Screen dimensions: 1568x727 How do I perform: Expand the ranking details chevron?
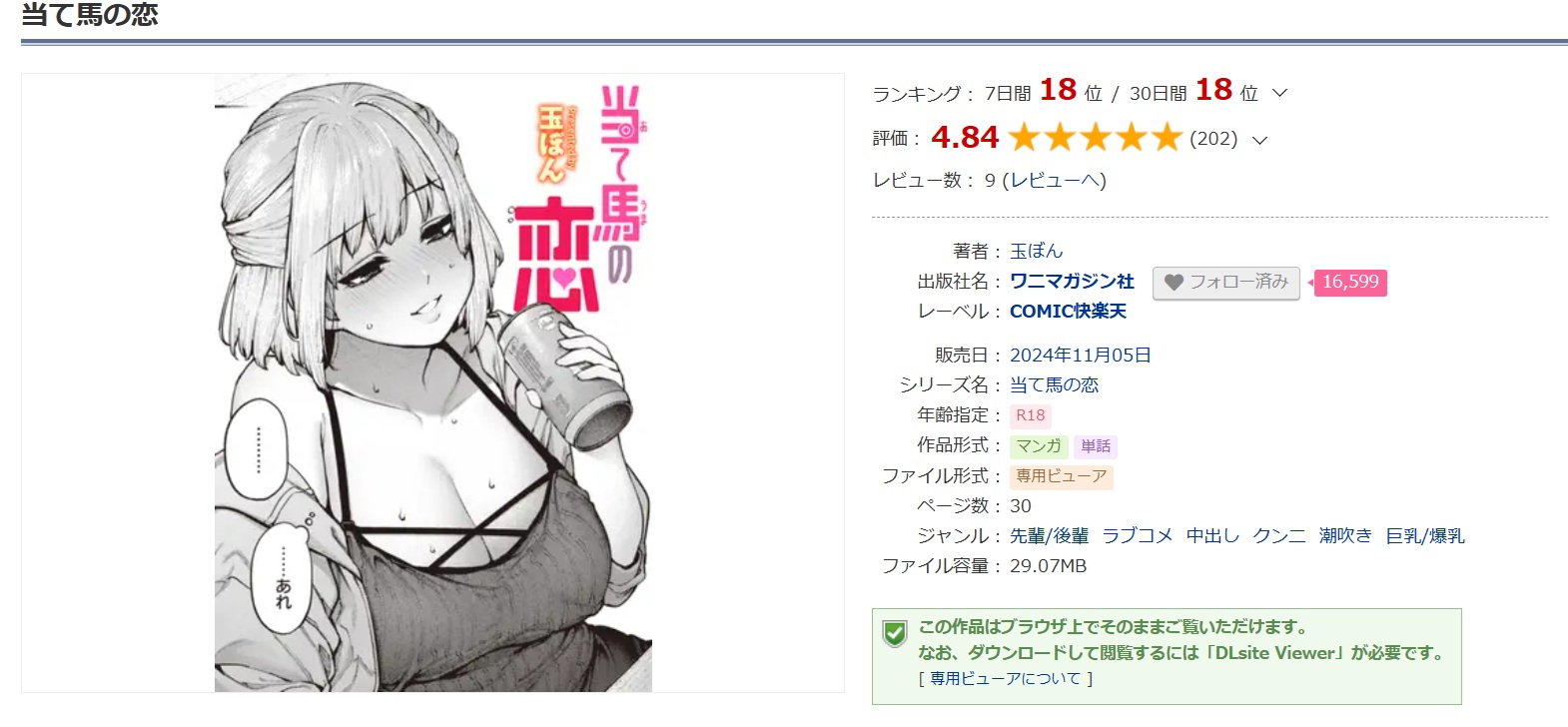(x=1280, y=93)
